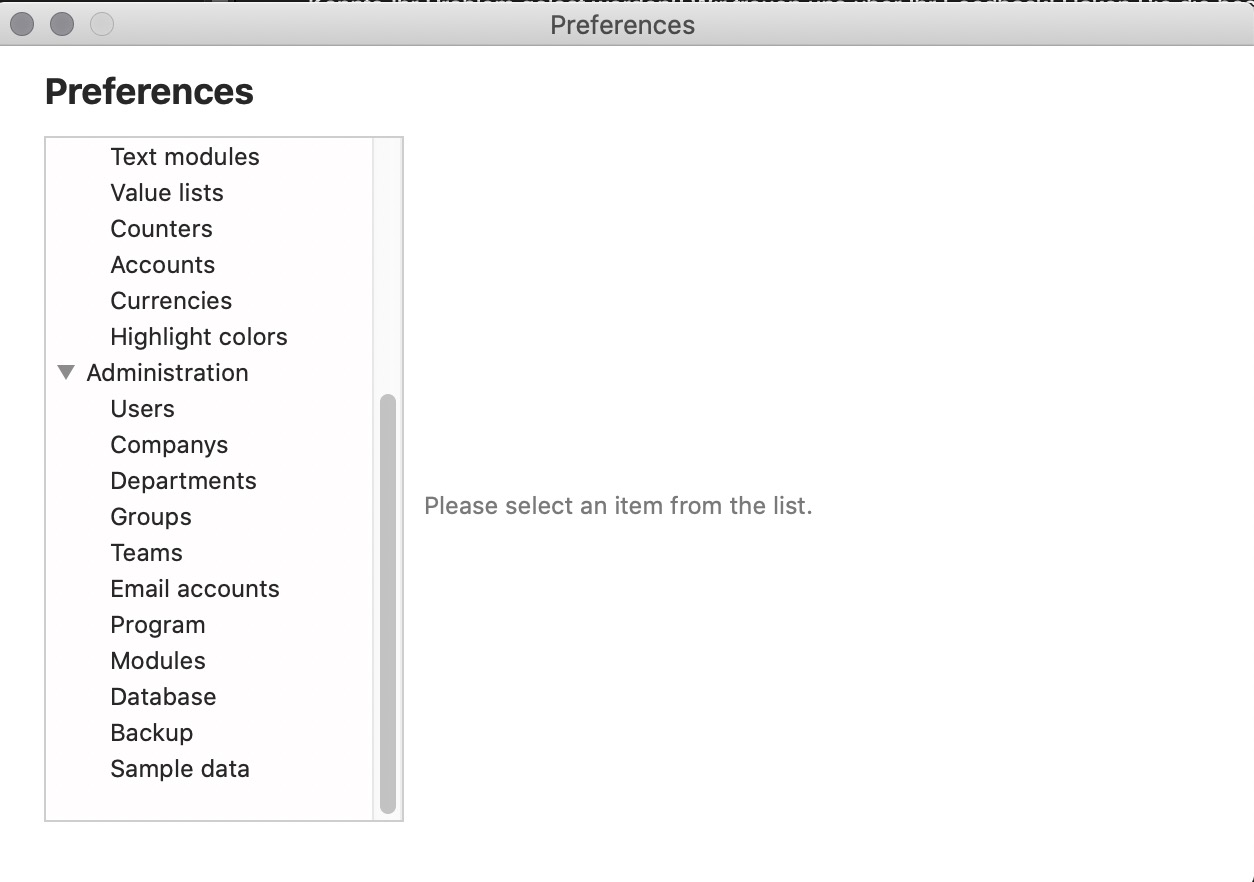Image resolution: width=1254 pixels, height=882 pixels.
Task: Choose the Groups entry
Action: pos(151,517)
